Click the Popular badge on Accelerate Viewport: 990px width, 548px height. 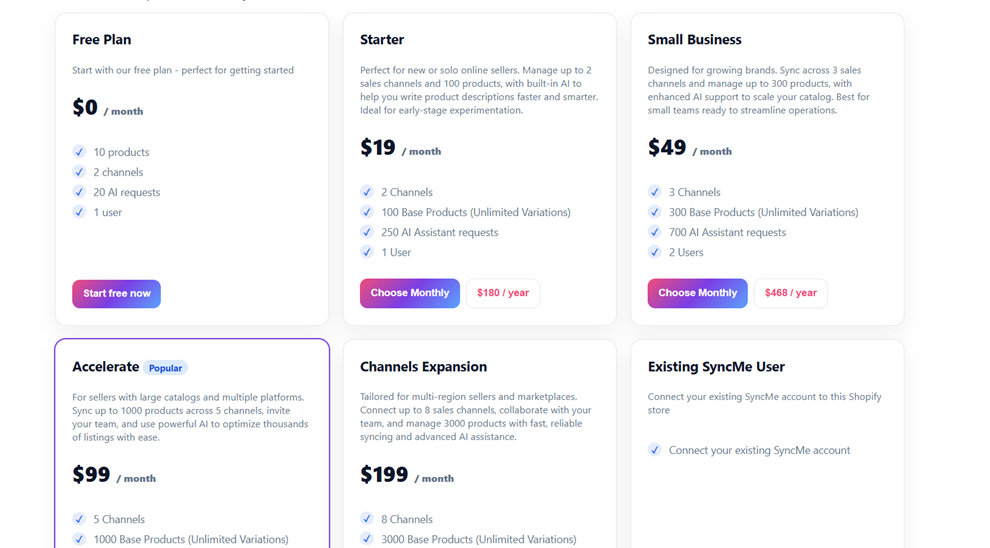coord(165,368)
